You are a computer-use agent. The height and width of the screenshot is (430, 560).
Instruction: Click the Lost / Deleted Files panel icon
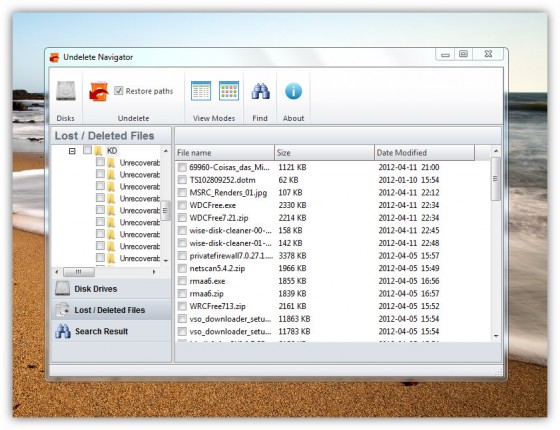click(x=62, y=310)
